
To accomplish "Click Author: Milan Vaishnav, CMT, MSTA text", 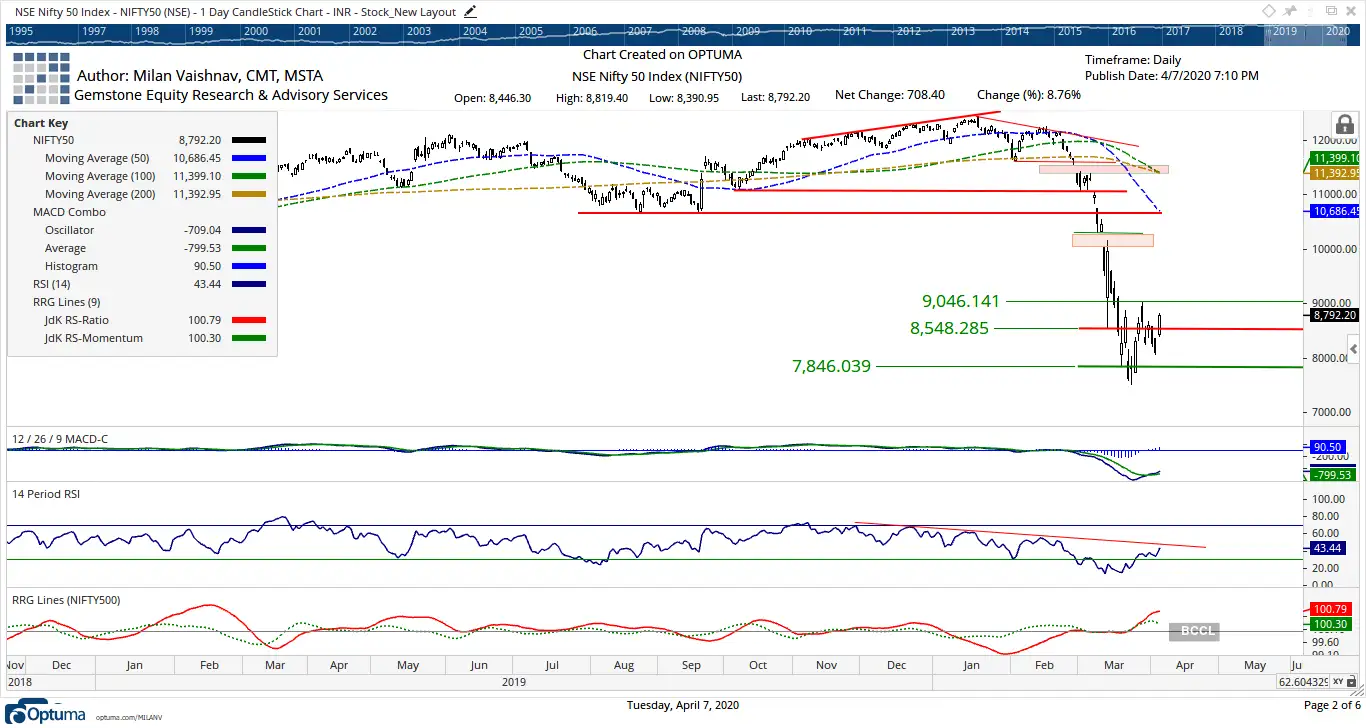I will point(200,76).
